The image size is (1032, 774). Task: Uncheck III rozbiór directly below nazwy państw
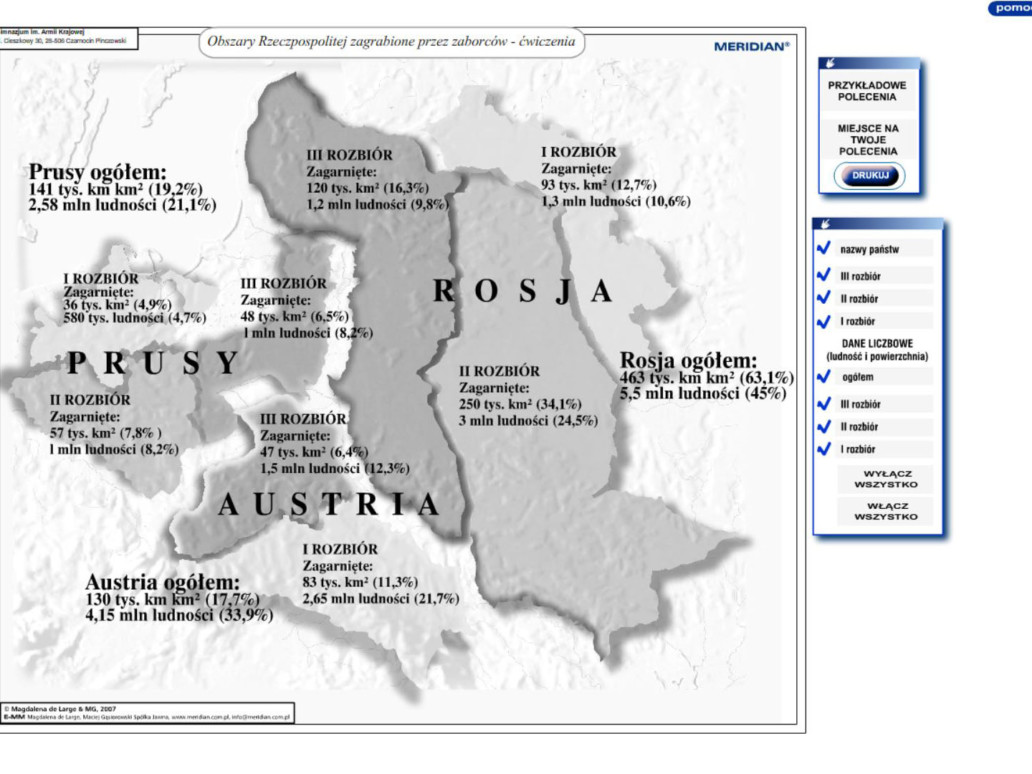(x=824, y=274)
